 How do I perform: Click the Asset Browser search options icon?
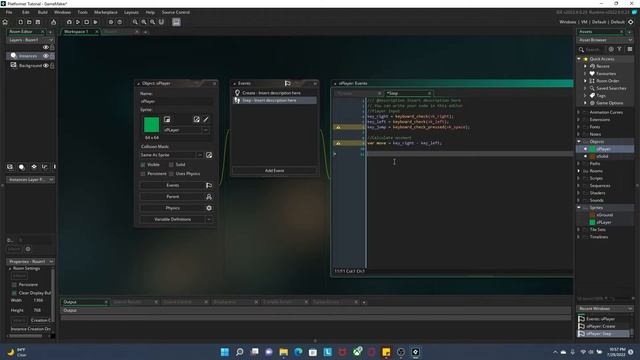611,49
